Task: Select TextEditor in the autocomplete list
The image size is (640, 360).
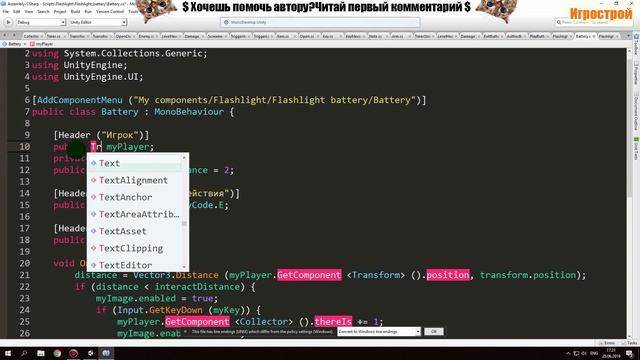Action: click(135, 265)
